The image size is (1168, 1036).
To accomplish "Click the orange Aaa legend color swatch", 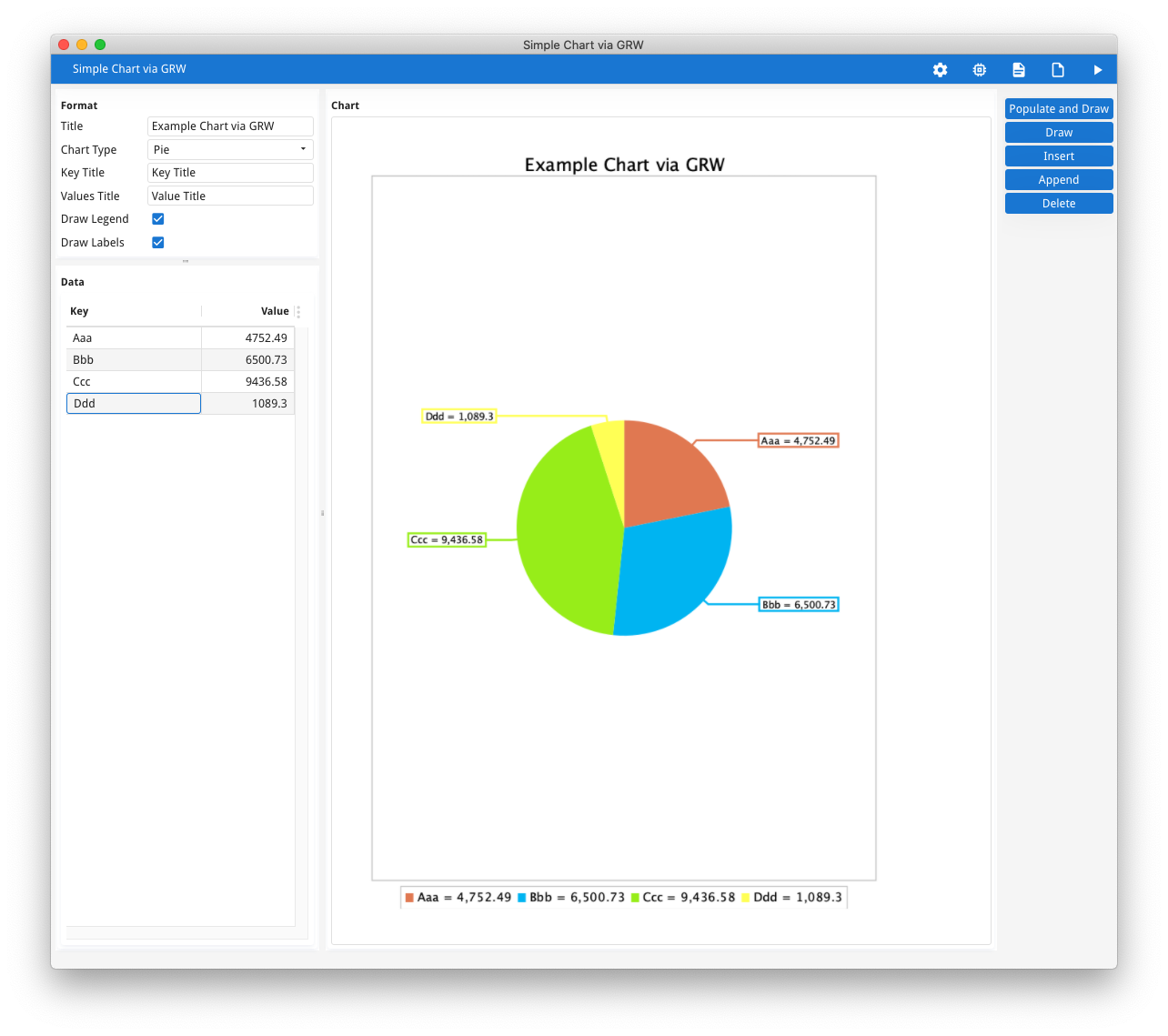I will (x=408, y=897).
